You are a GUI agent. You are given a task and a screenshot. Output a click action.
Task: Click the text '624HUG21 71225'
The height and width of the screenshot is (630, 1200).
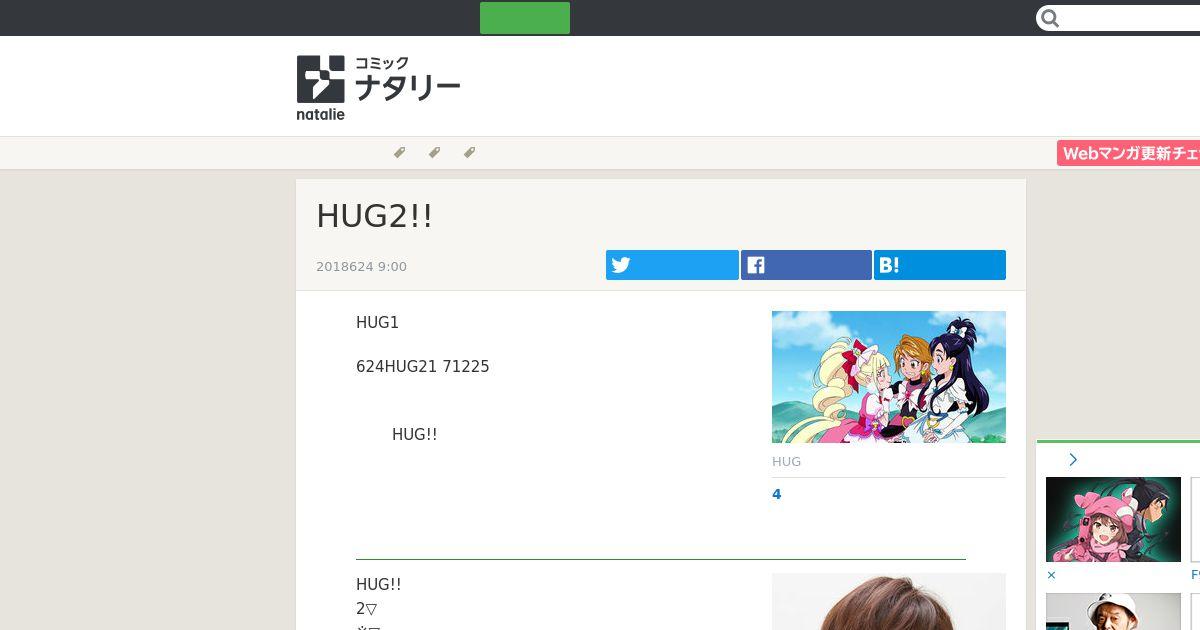point(423,367)
